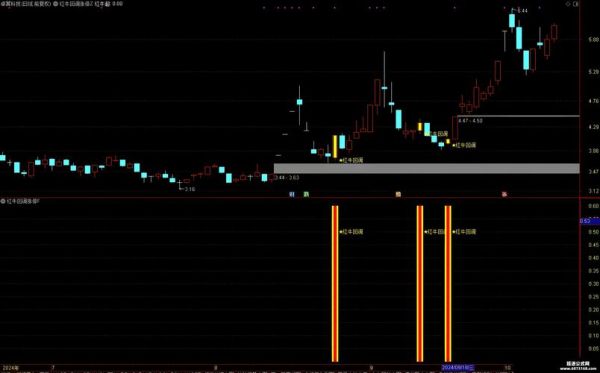Image resolution: width=600 pixels, height=373 pixels.
Task: Click the circle icon before 红牛回调 indicator title
Action: coord(56,3)
